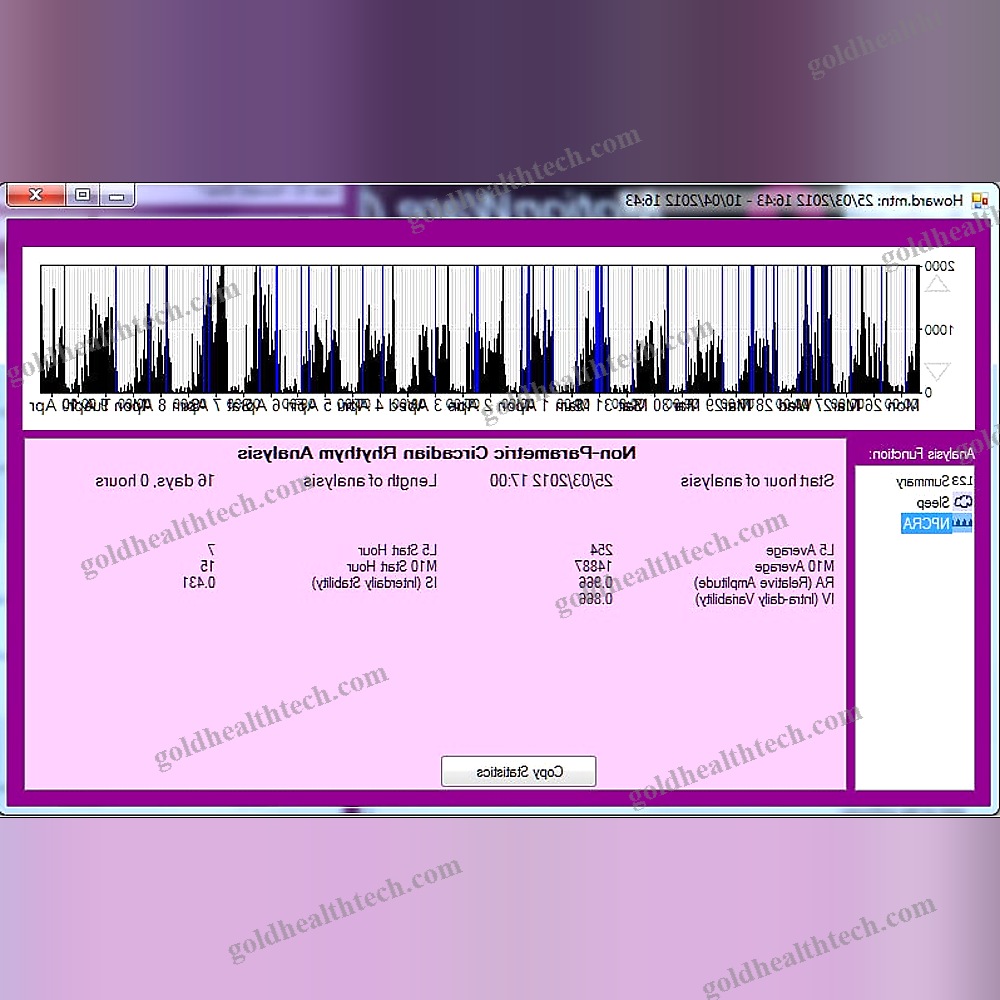Click the 'M10 Average' label
Image resolution: width=1000 pixels, height=1000 pixels.
[x=794, y=566]
